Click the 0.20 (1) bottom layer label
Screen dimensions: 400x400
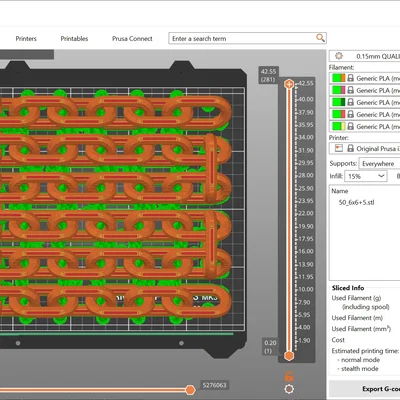[x=270, y=347]
